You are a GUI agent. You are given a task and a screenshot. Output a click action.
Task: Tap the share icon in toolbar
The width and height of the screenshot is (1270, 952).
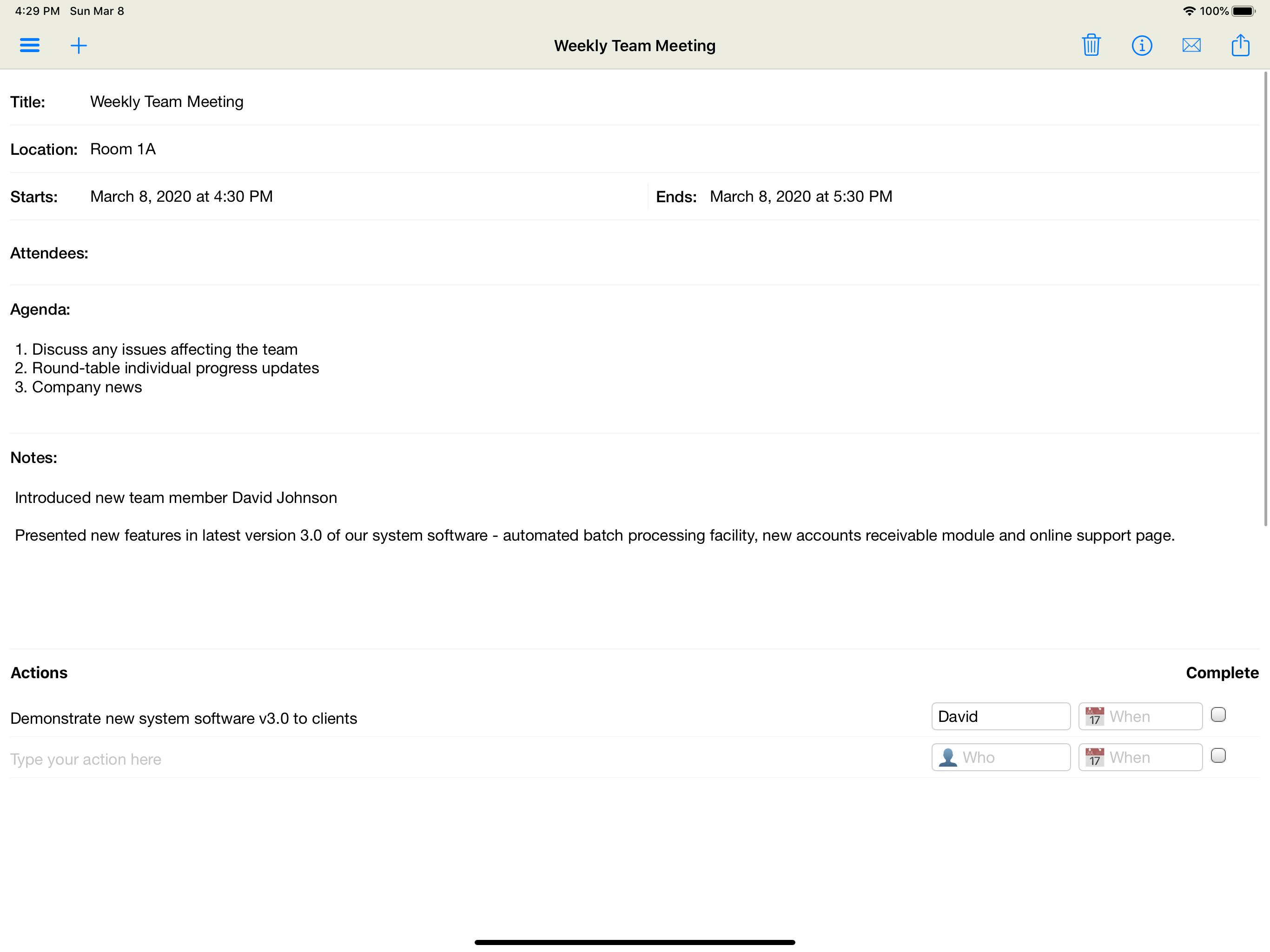tap(1241, 46)
